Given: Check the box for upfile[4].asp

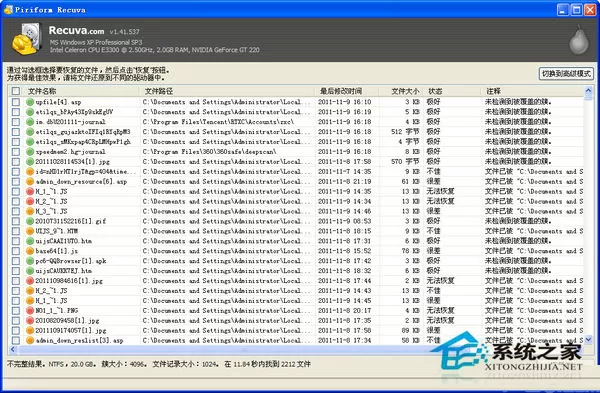Looking at the screenshot, I should coord(16,102).
